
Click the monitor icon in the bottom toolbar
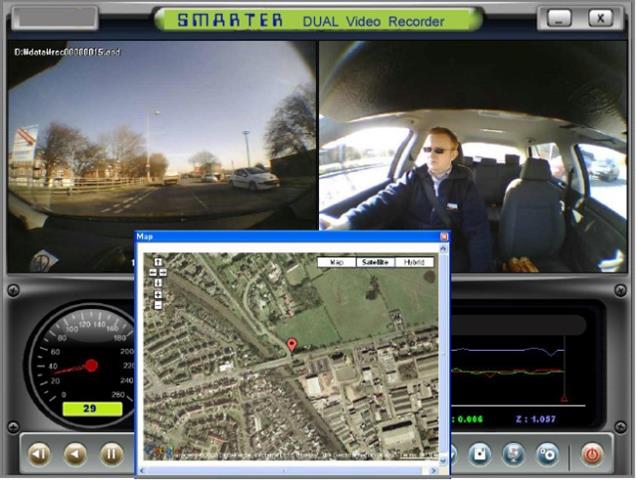click(x=514, y=454)
